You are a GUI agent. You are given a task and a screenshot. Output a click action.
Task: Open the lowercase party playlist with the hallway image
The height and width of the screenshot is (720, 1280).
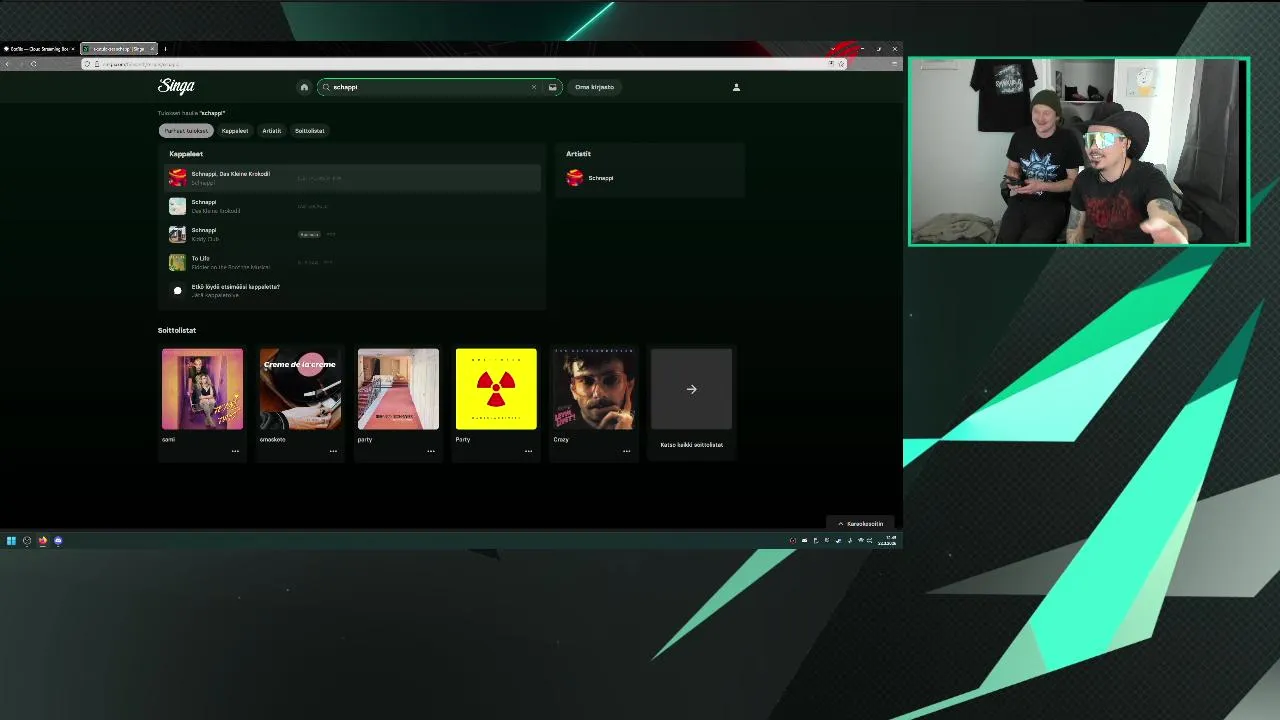pos(398,389)
